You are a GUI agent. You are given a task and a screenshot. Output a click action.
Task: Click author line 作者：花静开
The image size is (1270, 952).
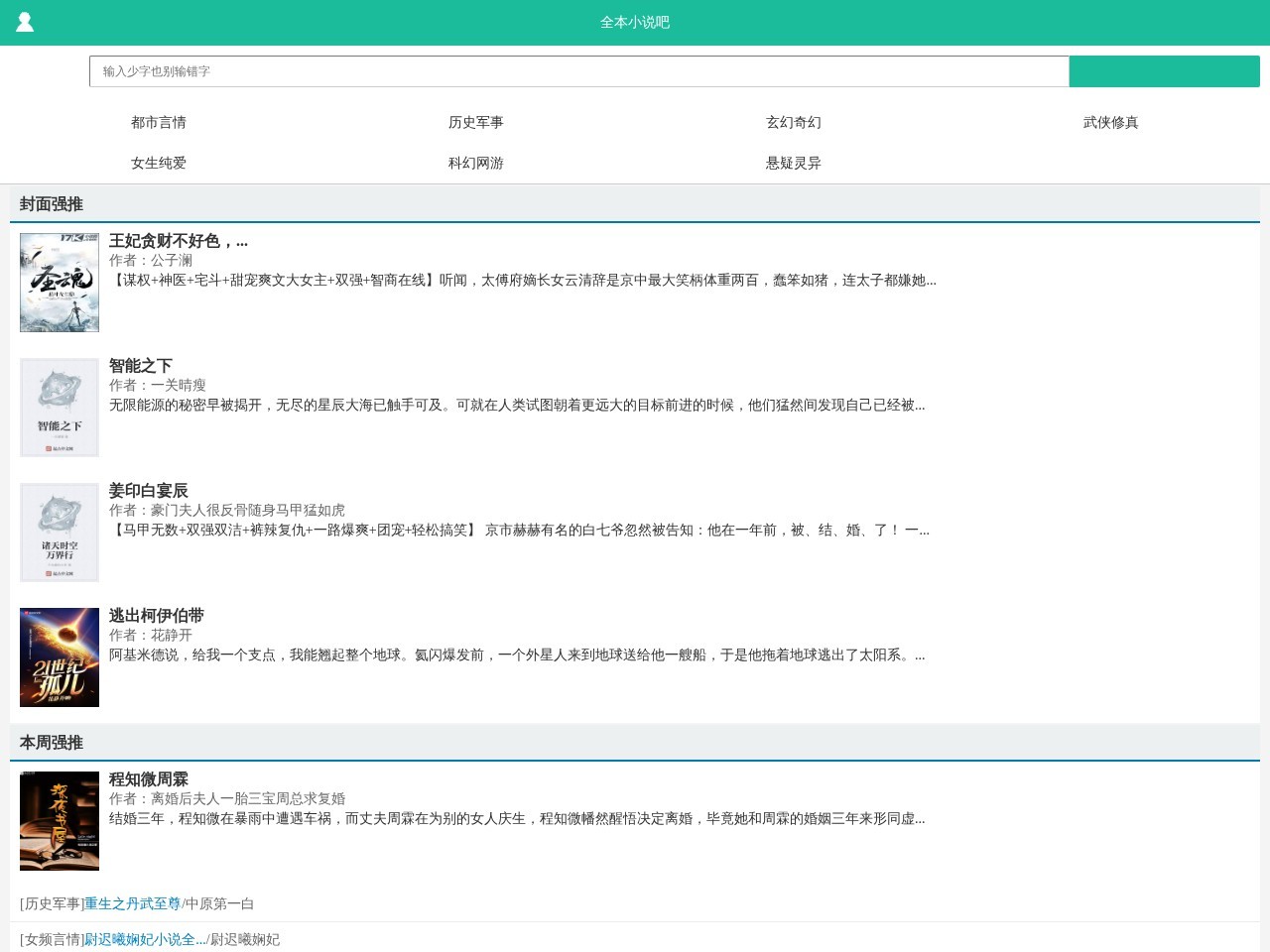pos(151,635)
